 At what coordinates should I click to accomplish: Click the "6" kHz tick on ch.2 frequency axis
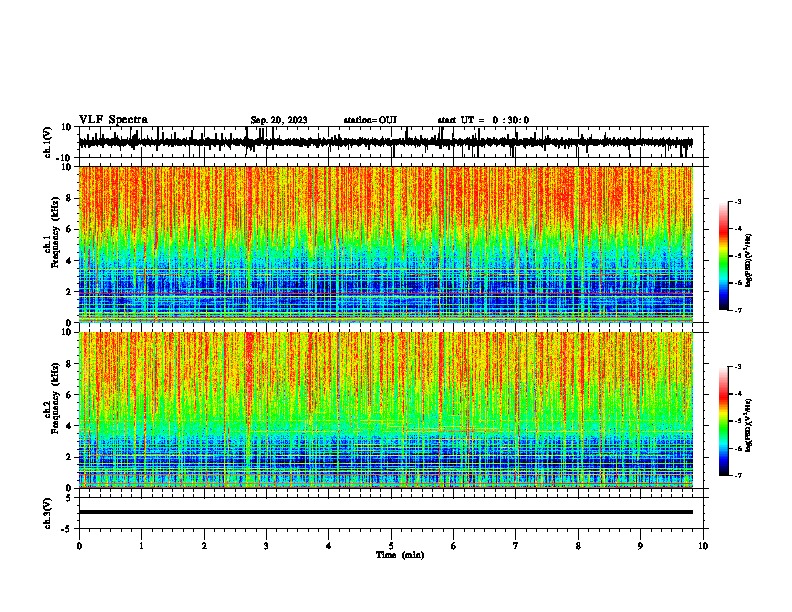(x=69, y=395)
